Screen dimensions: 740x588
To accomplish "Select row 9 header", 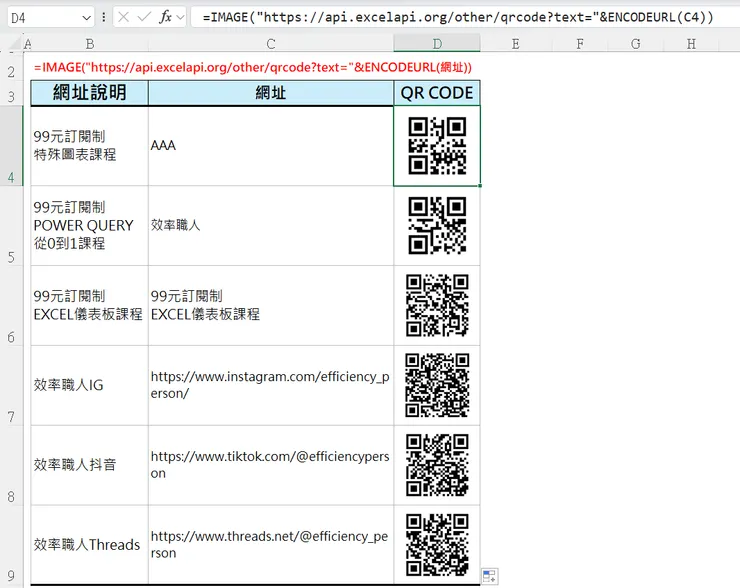I will tap(11, 545).
